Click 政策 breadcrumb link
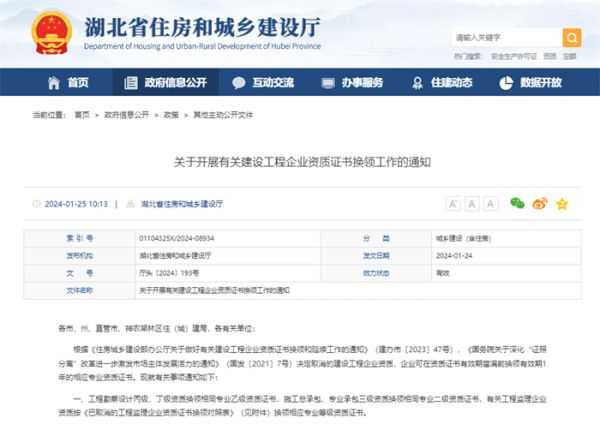Screen dimensions: 600x424 [x=171, y=115]
